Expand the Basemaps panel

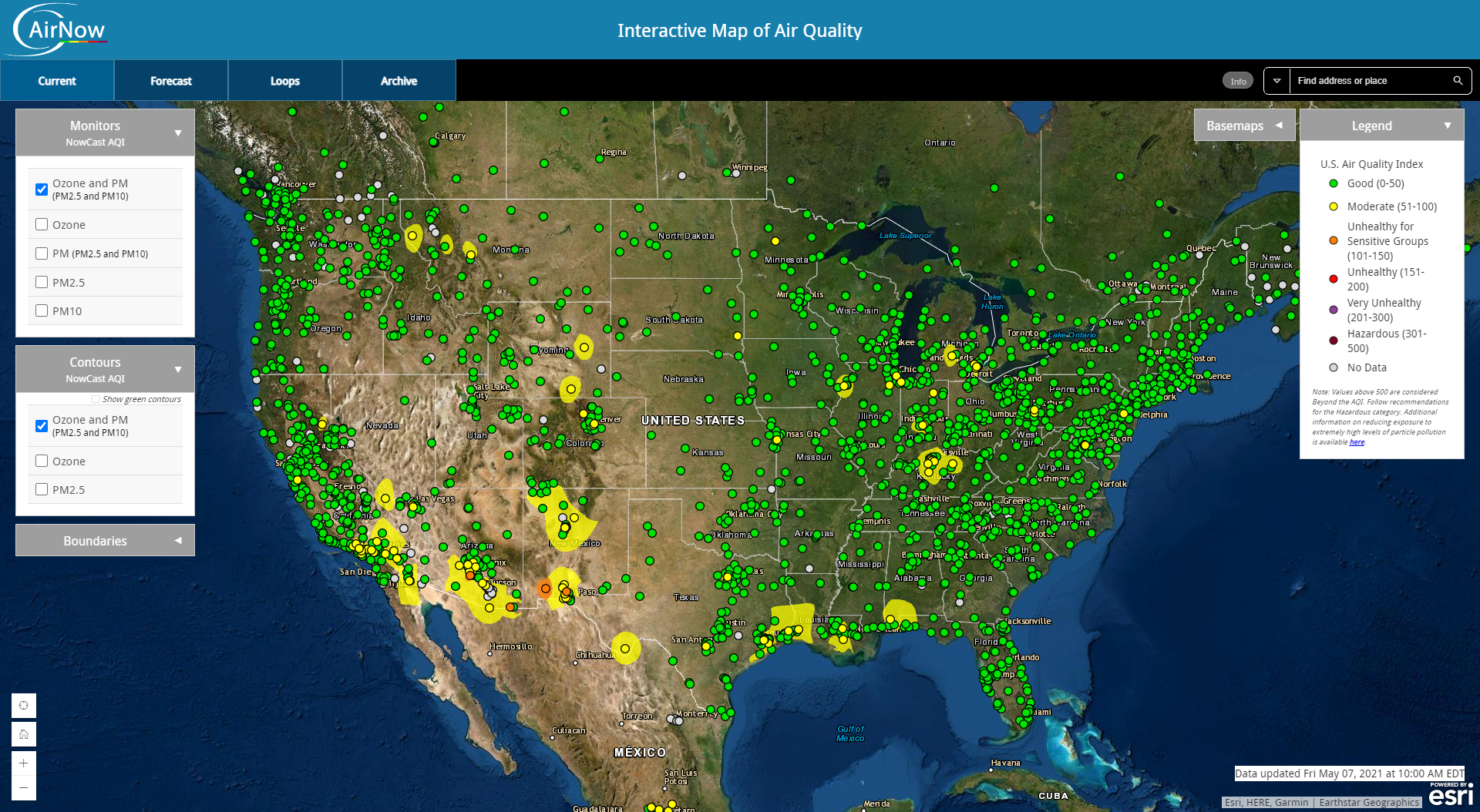tap(1244, 126)
